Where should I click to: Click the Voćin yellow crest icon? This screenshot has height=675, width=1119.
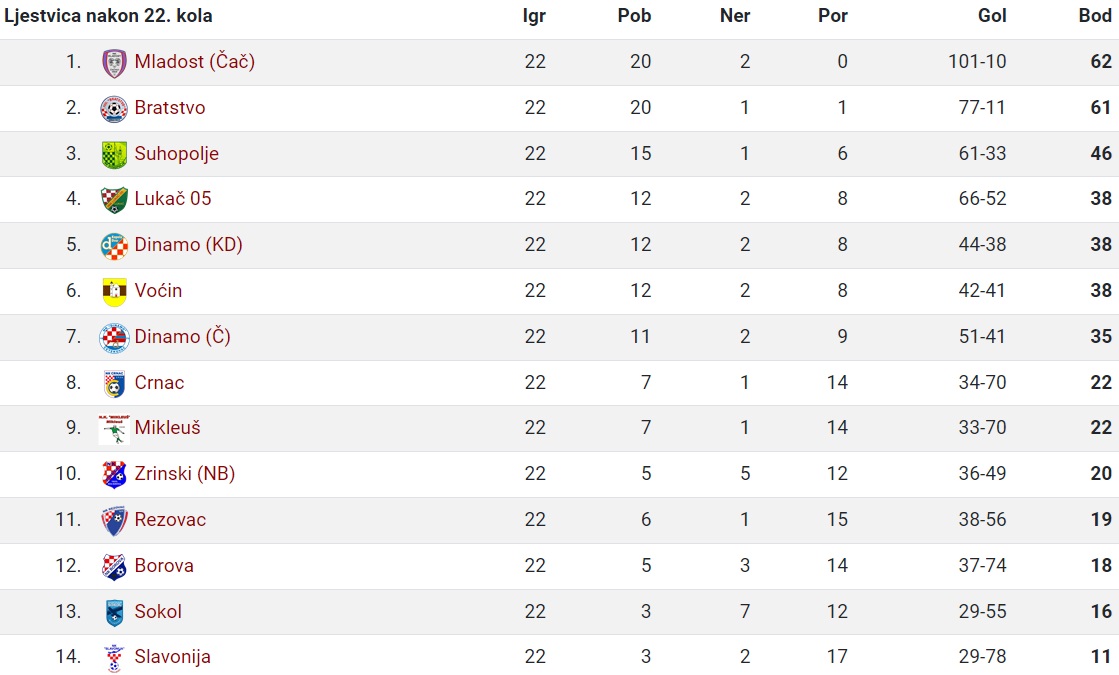tap(114, 291)
